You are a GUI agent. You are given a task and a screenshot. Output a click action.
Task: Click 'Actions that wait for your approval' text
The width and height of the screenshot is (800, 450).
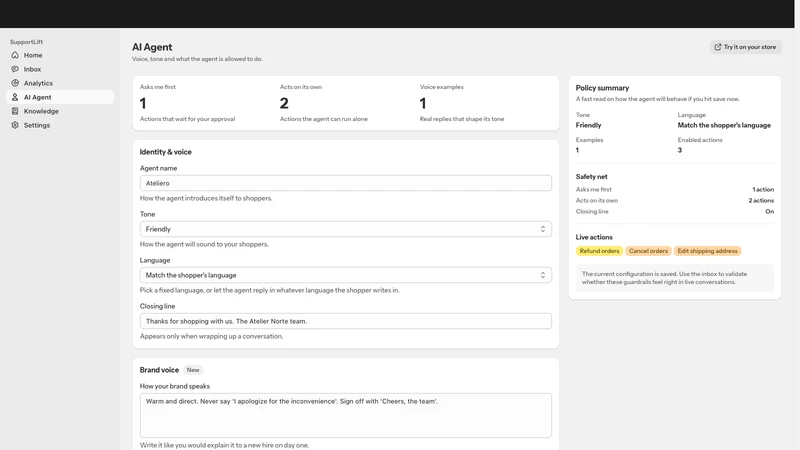click(187, 119)
